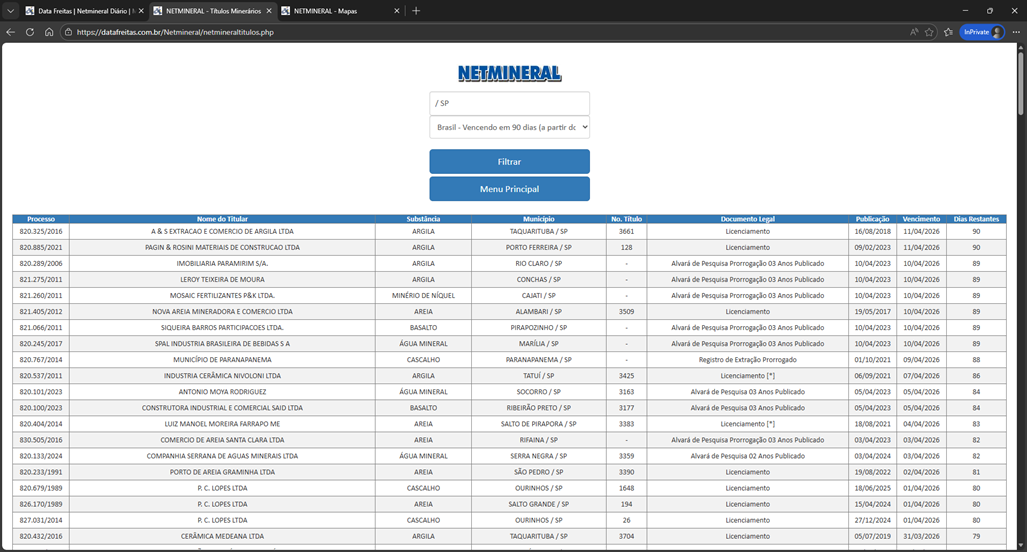Image resolution: width=1027 pixels, height=552 pixels.
Task: Click the Substância column header
Action: [423, 219]
